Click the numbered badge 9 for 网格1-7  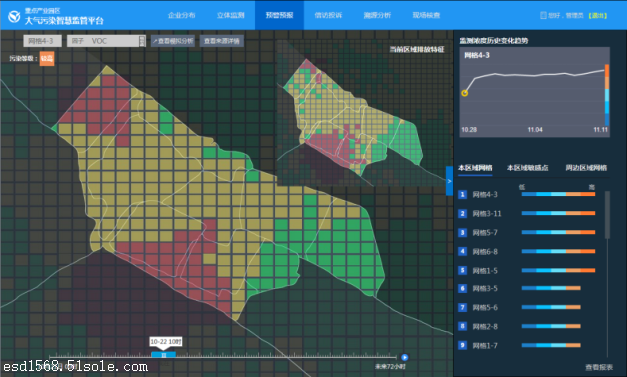click(x=462, y=345)
